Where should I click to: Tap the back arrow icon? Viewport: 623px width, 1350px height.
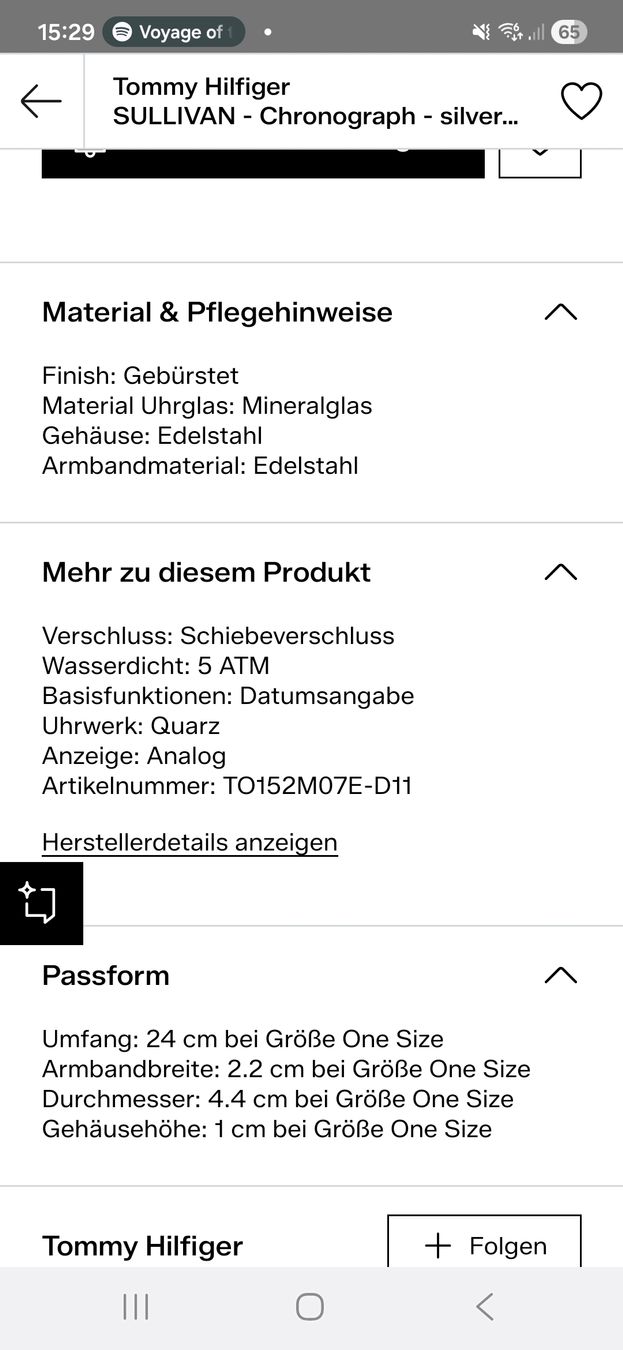click(41, 101)
